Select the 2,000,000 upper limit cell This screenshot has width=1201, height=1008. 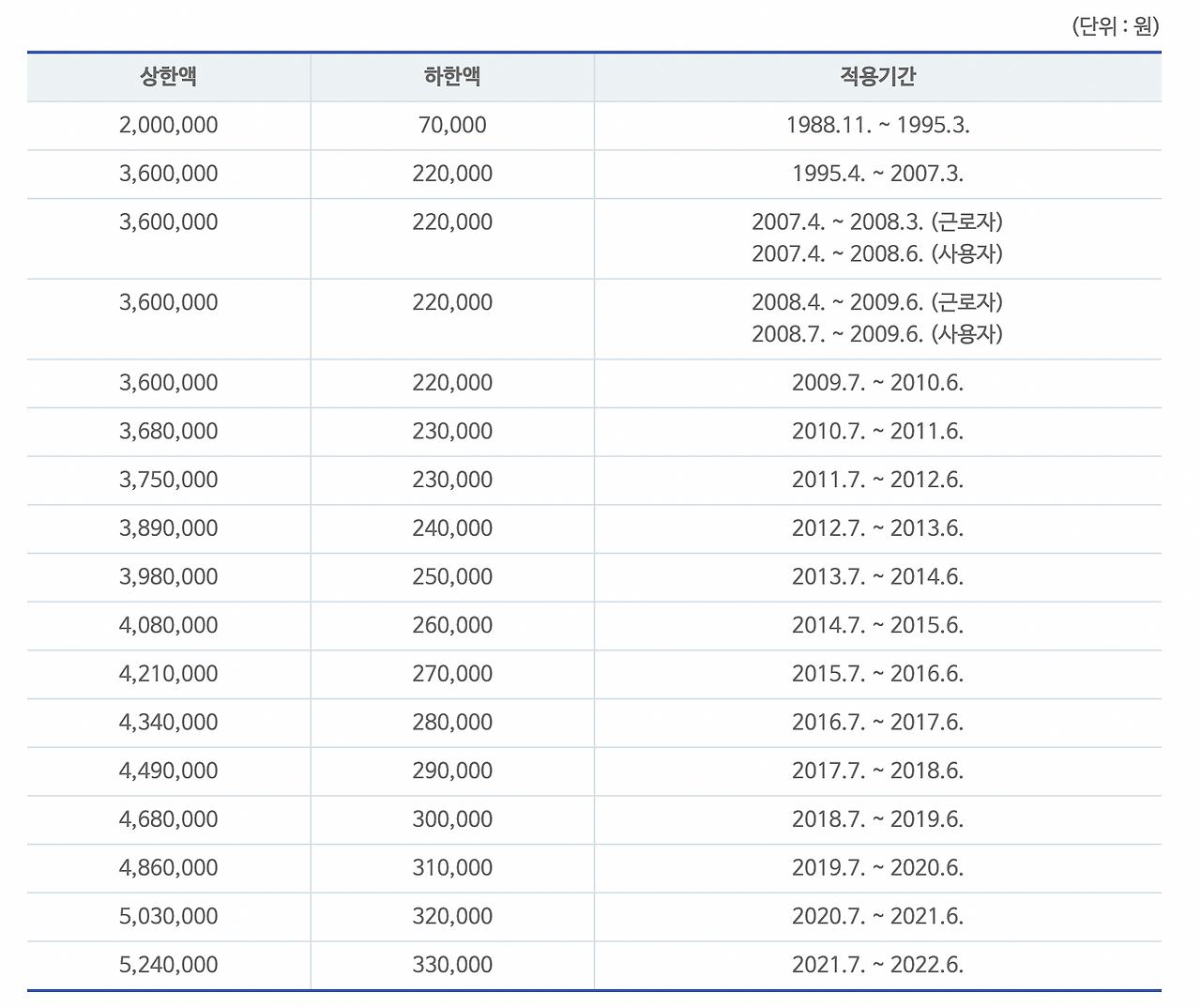click(x=168, y=125)
